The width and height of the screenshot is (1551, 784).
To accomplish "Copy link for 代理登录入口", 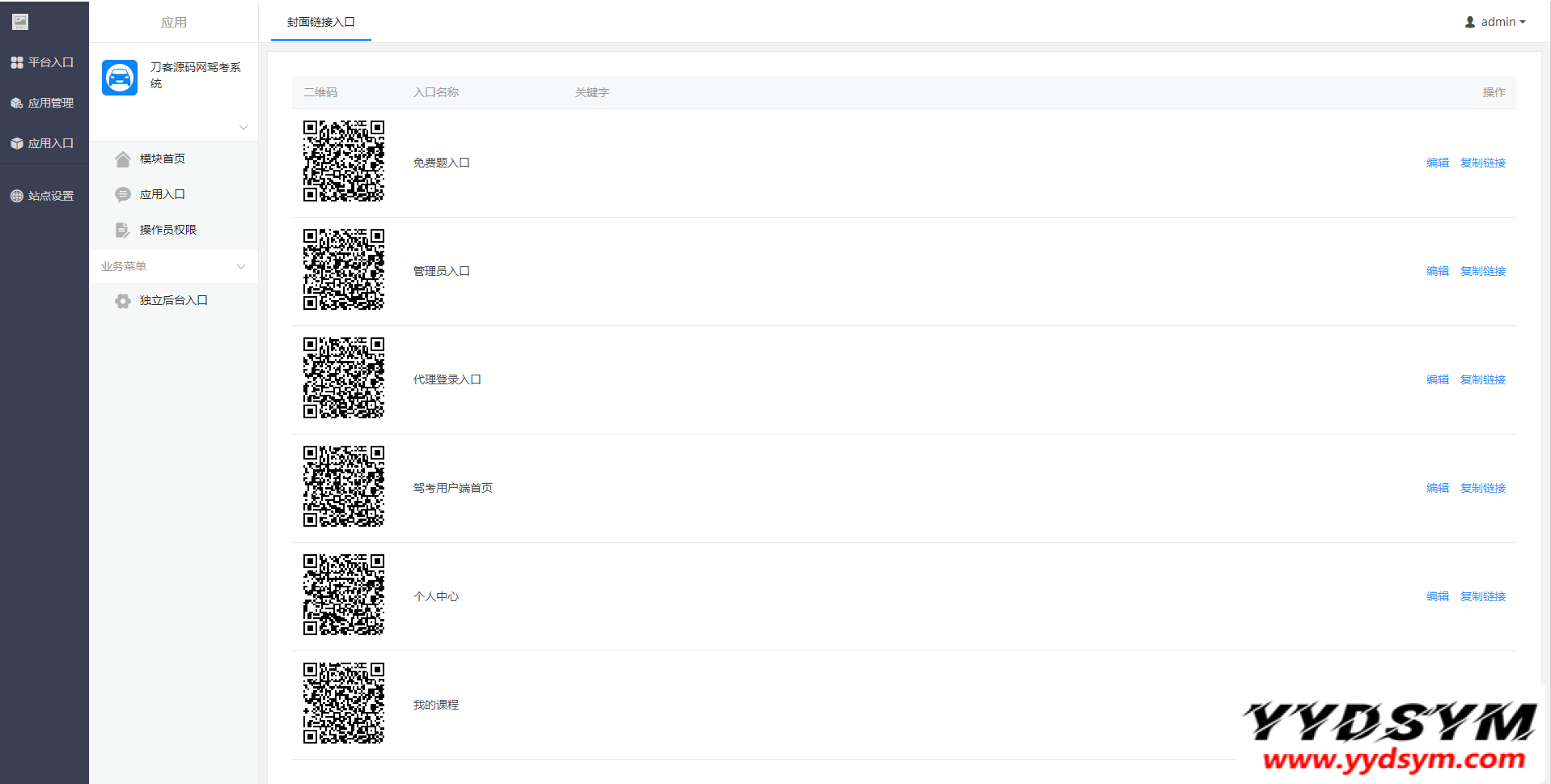I will [x=1483, y=379].
